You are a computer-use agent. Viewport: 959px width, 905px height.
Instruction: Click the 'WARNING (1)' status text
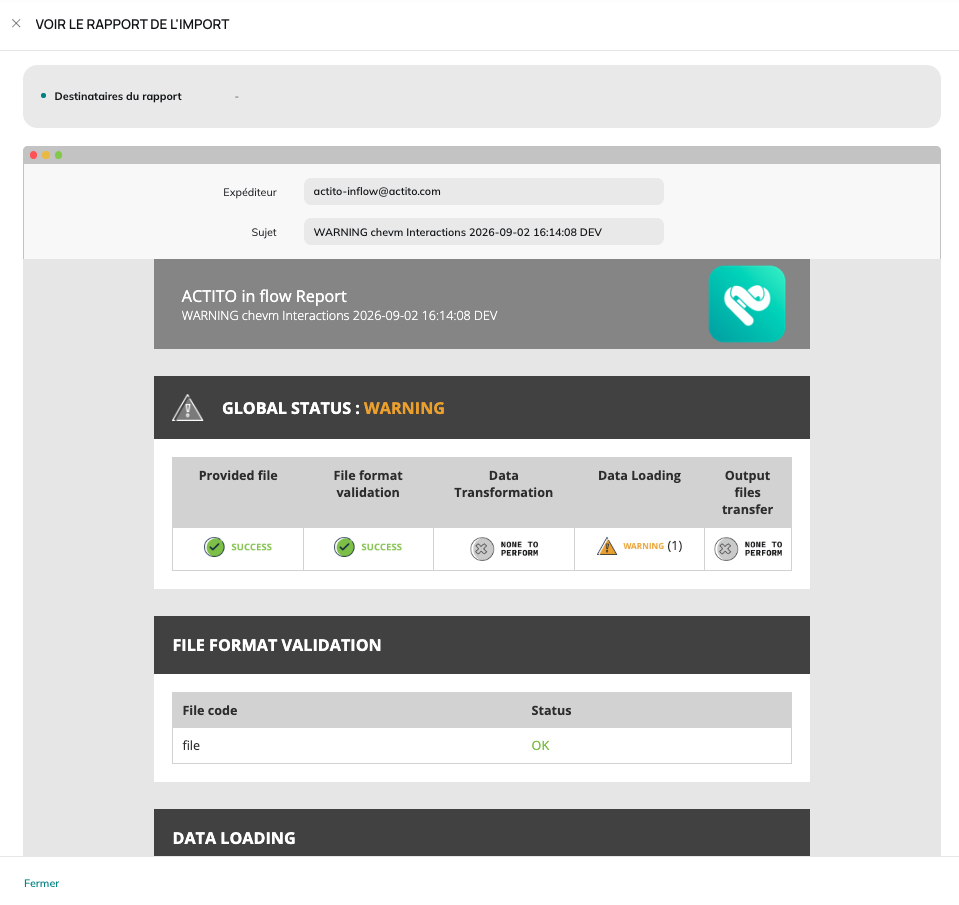click(653, 545)
